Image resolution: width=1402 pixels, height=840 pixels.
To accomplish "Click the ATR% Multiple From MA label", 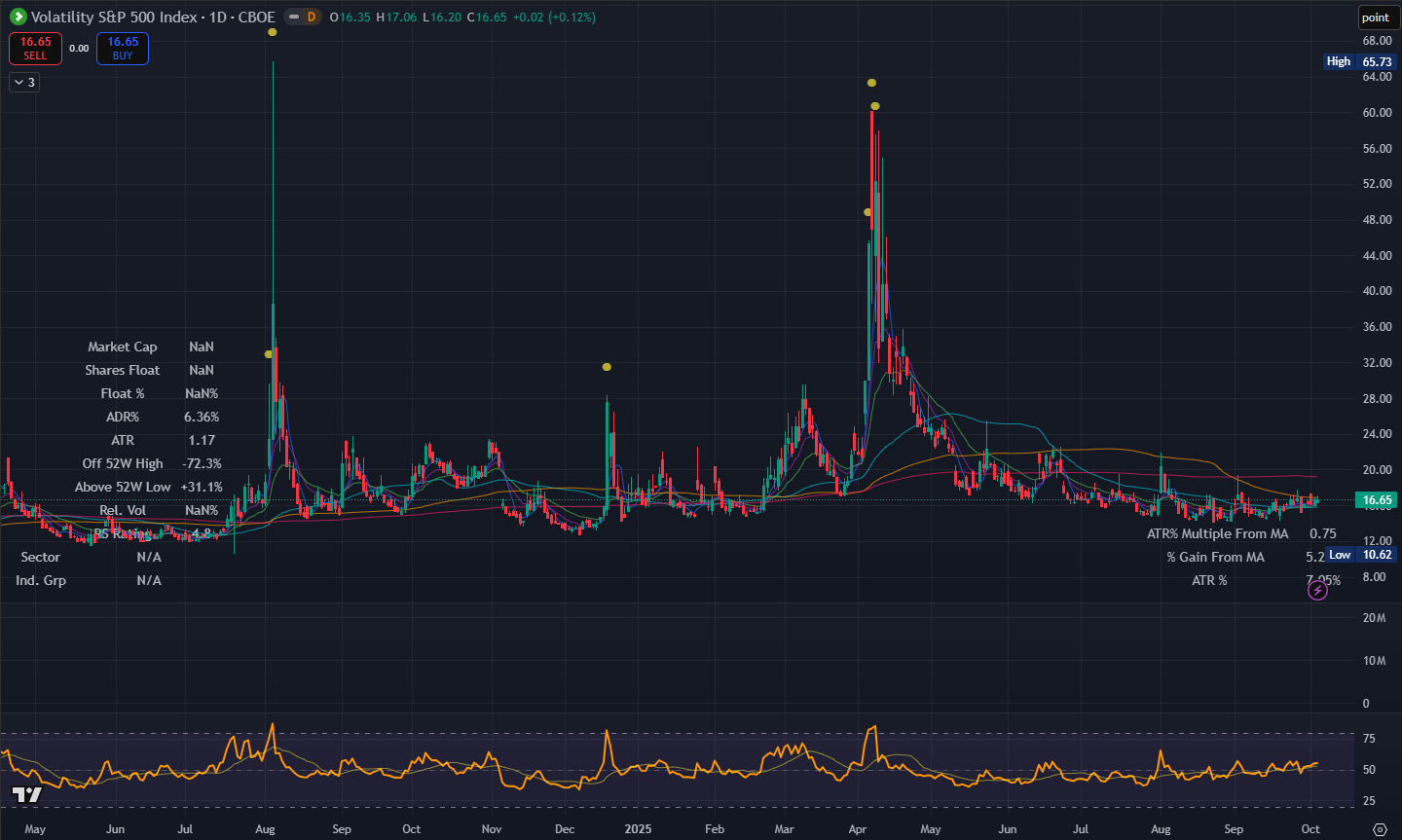I will [1218, 533].
